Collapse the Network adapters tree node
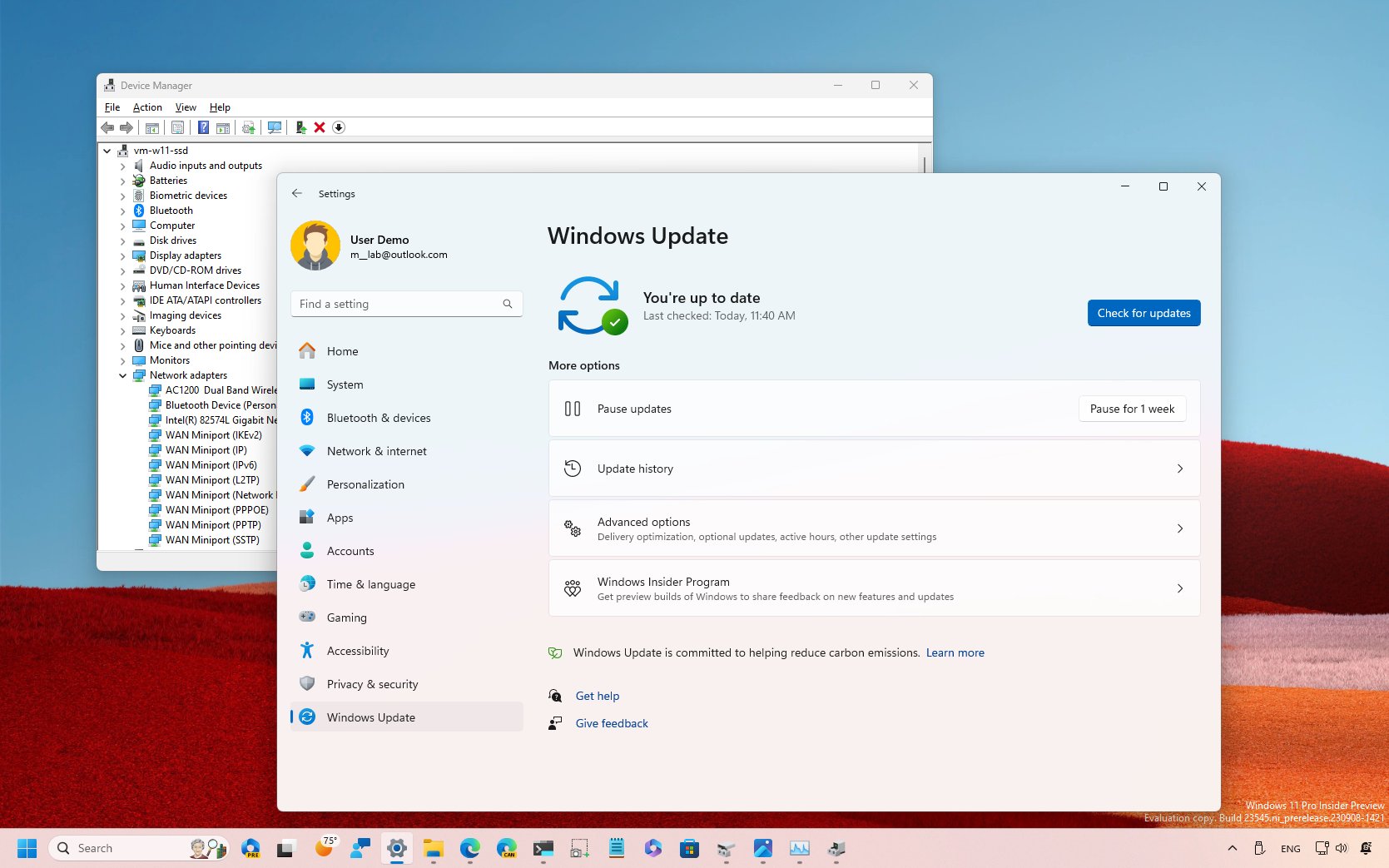This screenshot has height=868, width=1389. click(123, 375)
